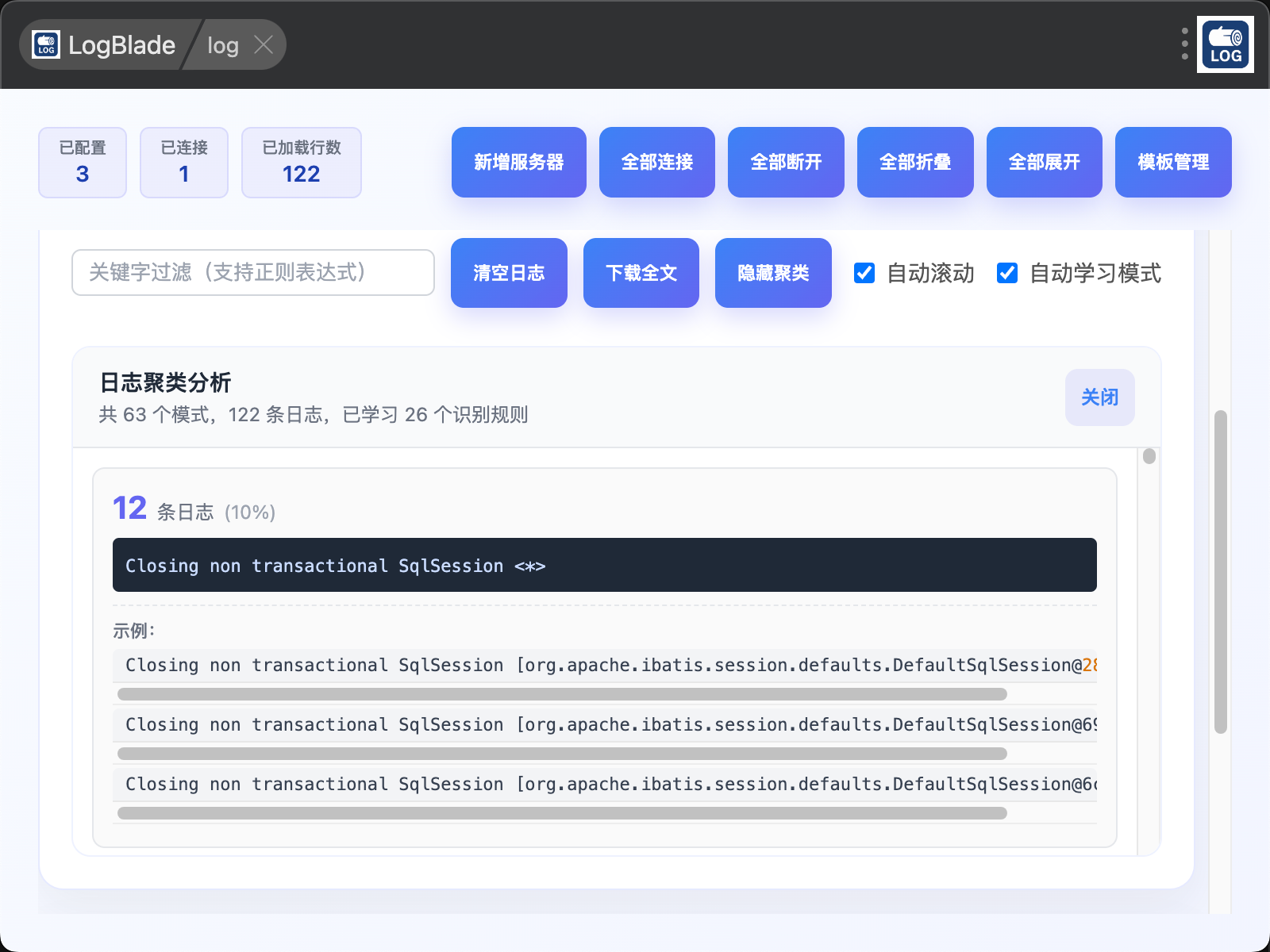Click the LogBlade app logo icon
The image size is (1270, 952).
coord(46,45)
